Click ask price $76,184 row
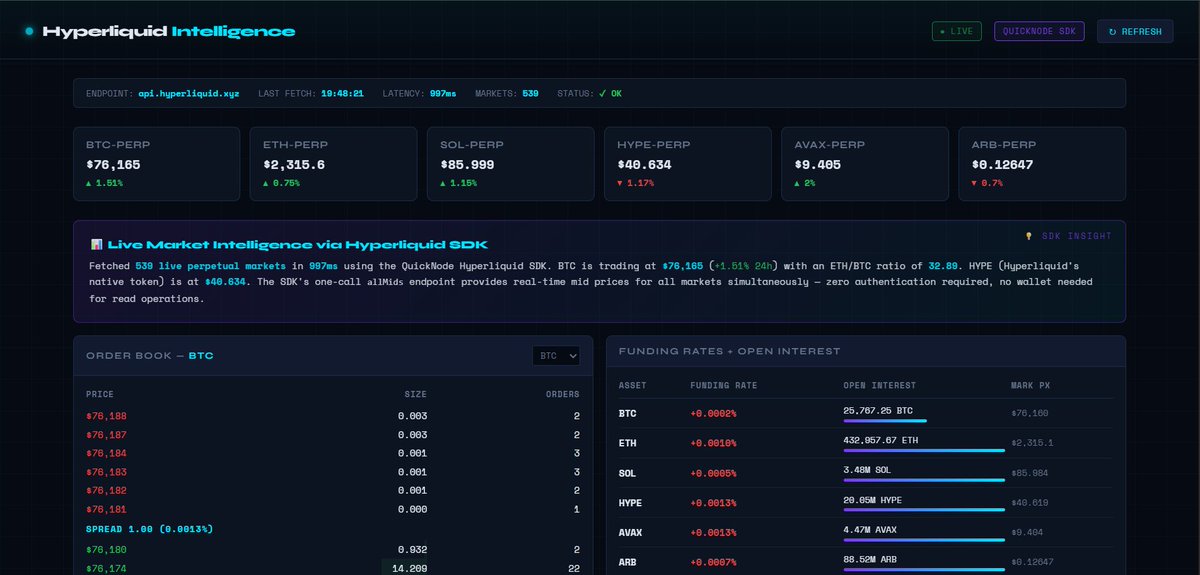 coord(333,453)
